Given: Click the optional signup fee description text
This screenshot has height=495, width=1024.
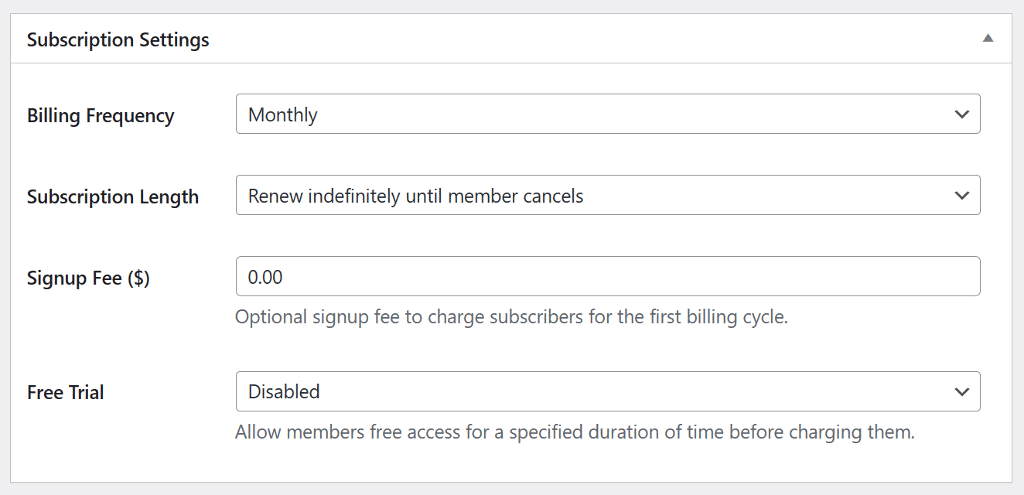Looking at the screenshot, I should click(x=511, y=318).
